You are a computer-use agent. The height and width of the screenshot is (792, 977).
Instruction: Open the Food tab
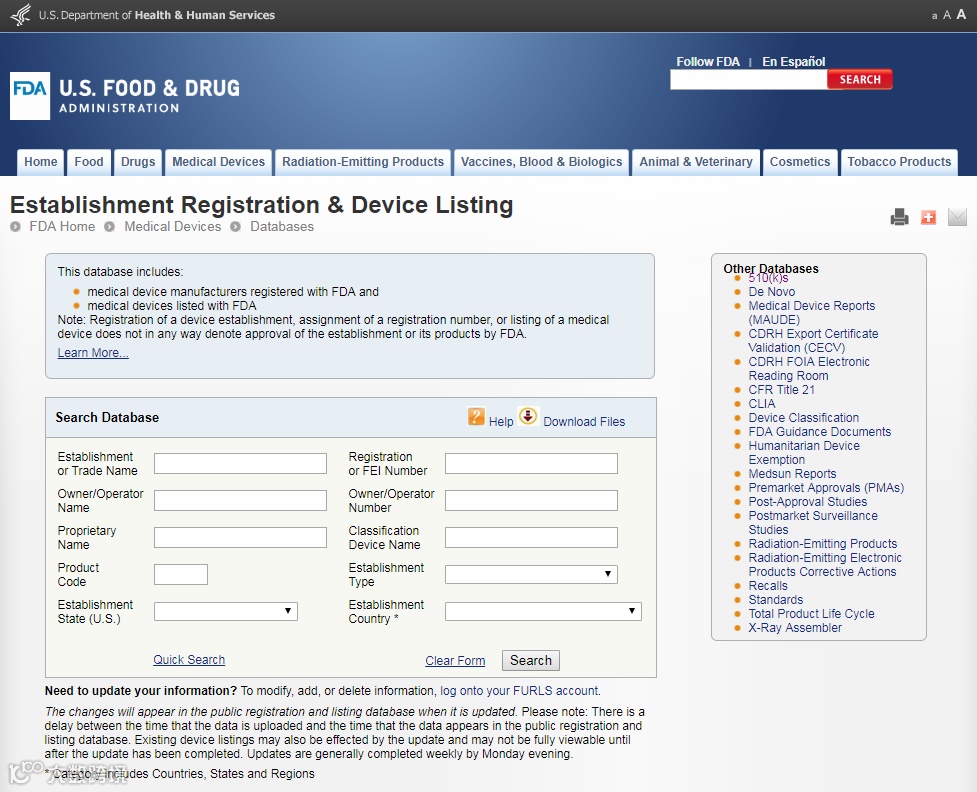click(x=89, y=162)
